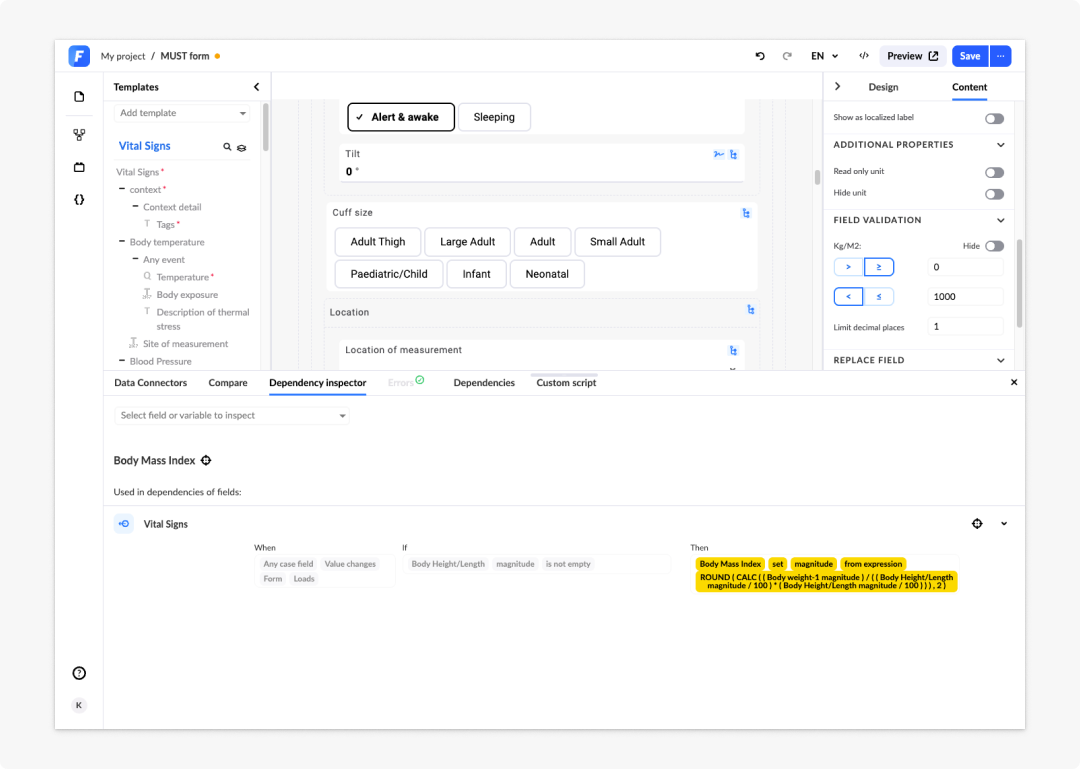
Task: Collapse the Field Validation section
Action: (x=1001, y=221)
